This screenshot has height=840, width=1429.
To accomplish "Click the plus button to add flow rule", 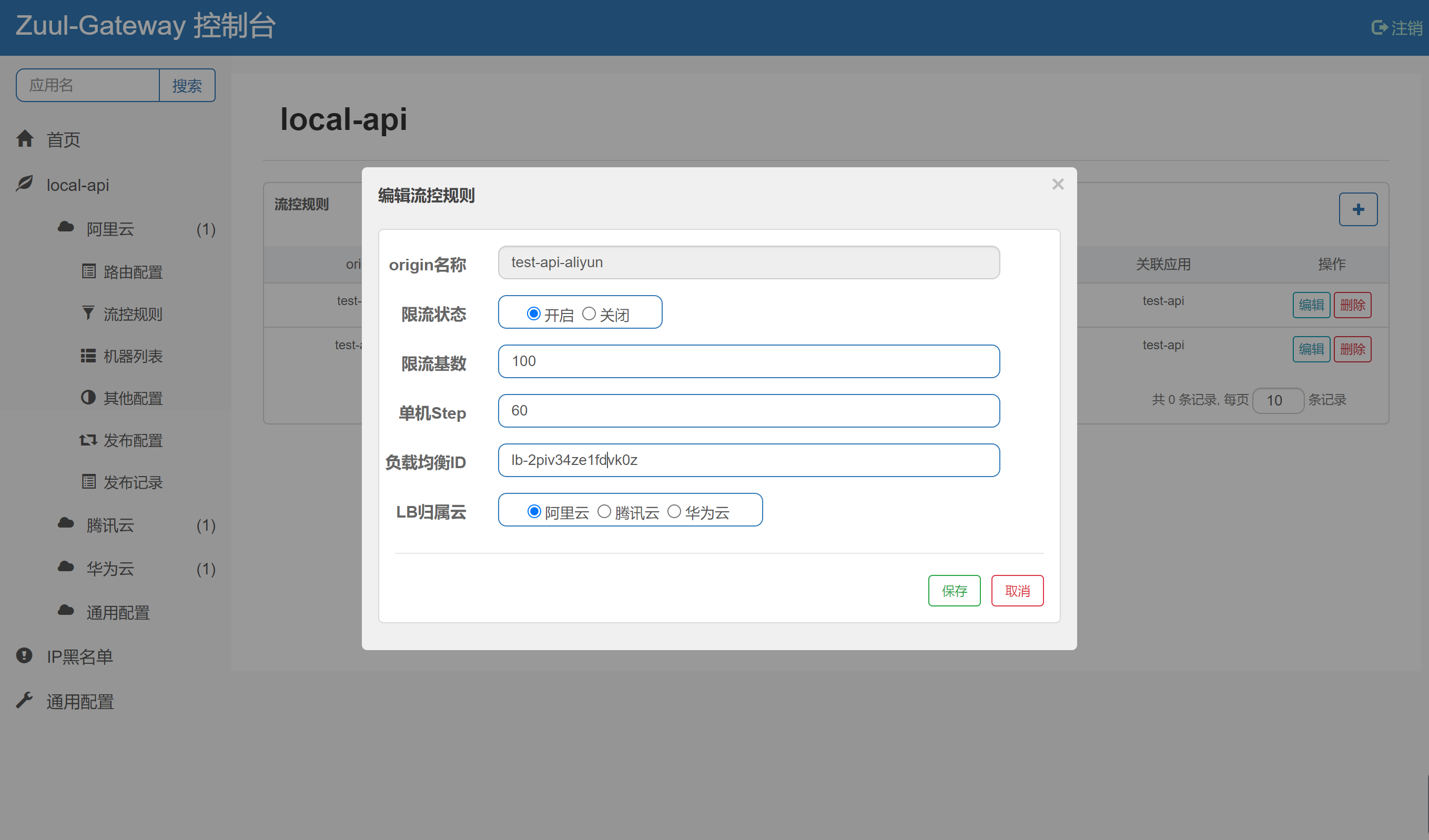I will coord(1358,209).
